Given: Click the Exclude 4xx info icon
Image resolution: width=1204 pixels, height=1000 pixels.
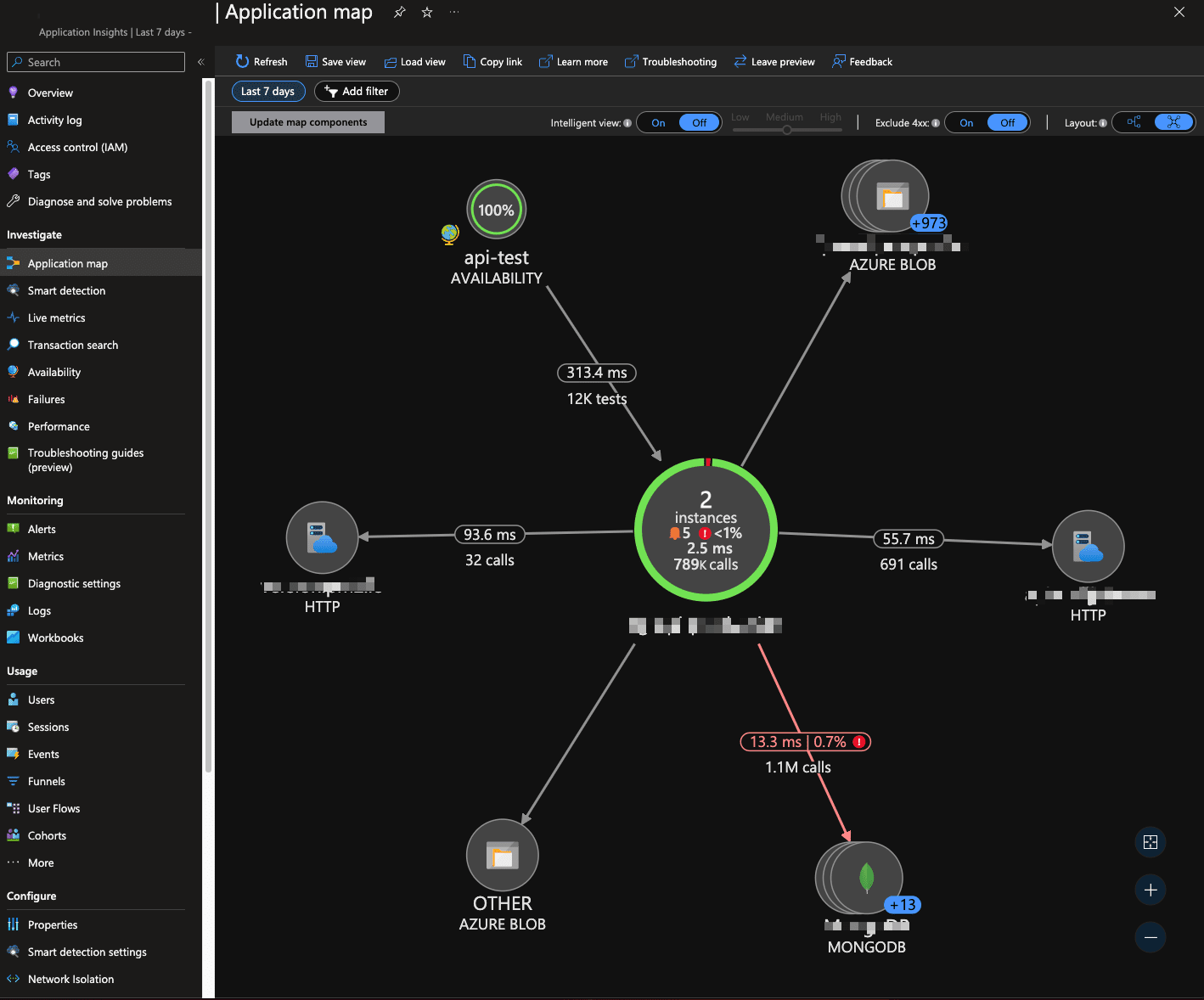Looking at the screenshot, I should point(936,123).
